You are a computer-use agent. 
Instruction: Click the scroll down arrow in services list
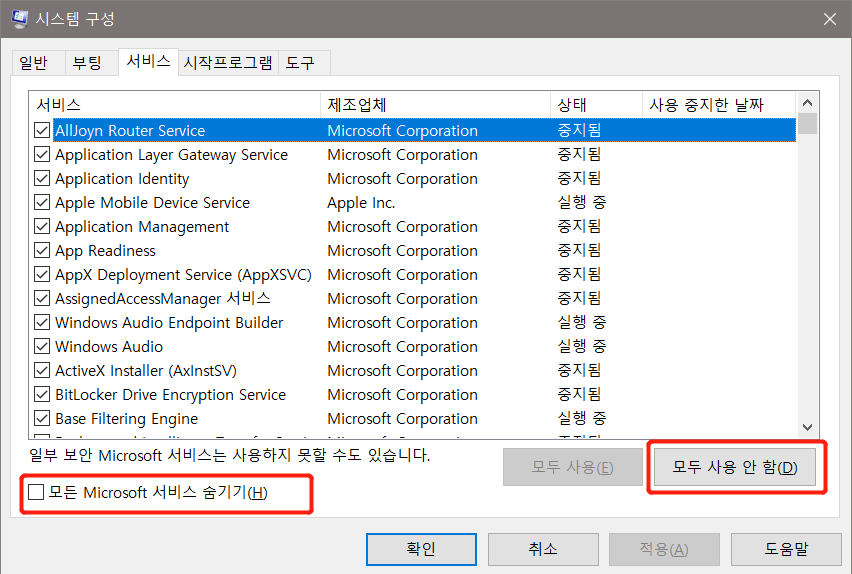coord(807,427)
